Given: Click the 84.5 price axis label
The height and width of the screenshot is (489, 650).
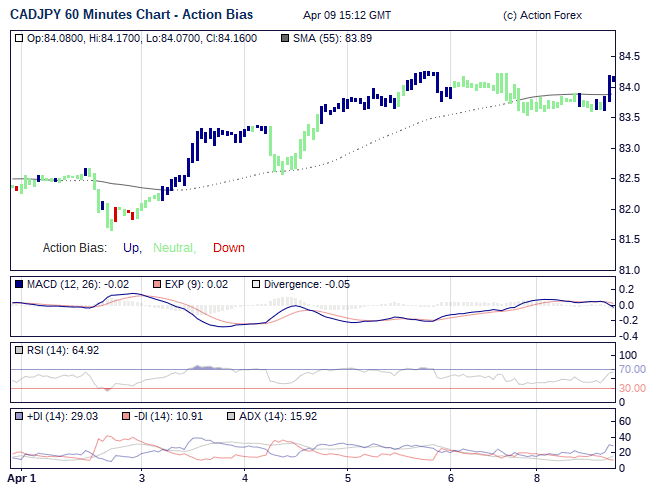Looking at the screenshot, I should coord(629,56).
